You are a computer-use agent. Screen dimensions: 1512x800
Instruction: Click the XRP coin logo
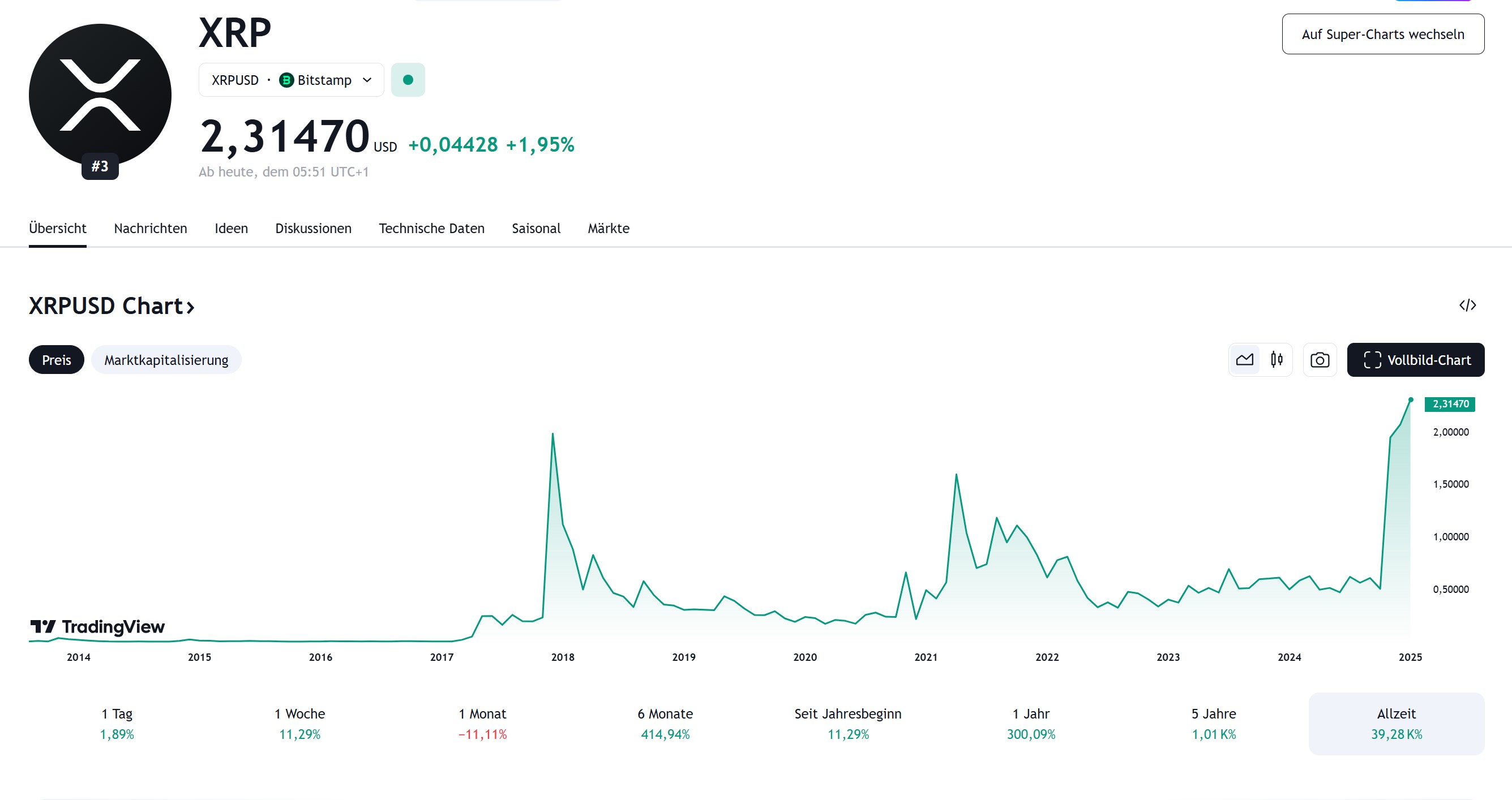pos(100,94)
